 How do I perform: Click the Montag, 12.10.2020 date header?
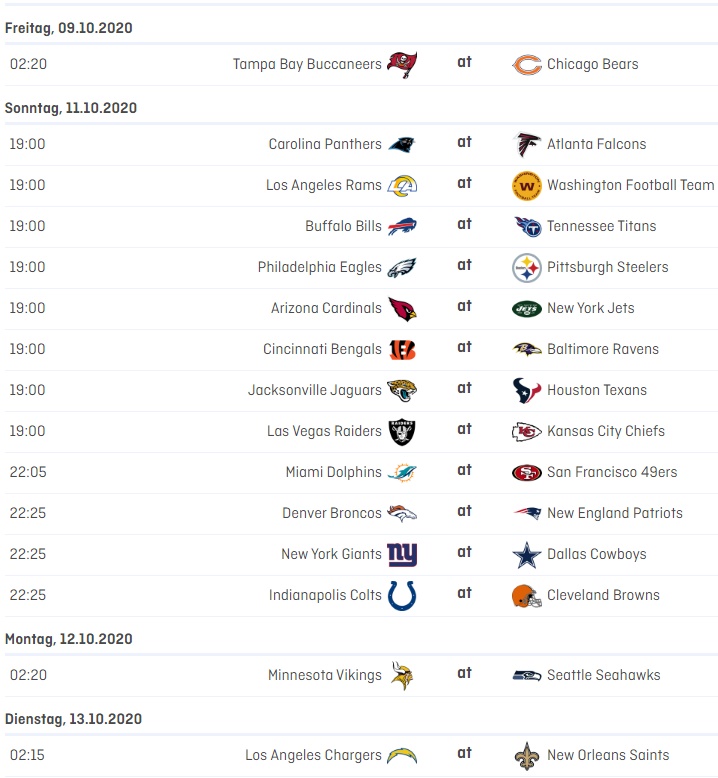click(x=68, y=638)
